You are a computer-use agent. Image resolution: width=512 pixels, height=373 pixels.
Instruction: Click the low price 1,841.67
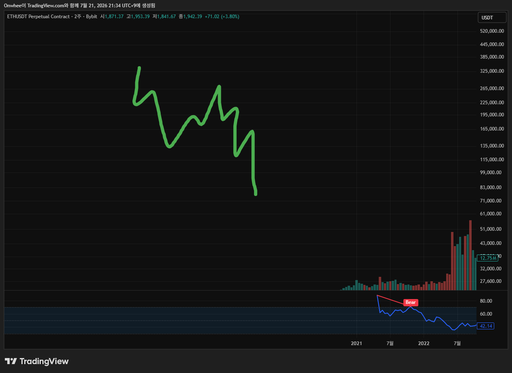(166, 16)
